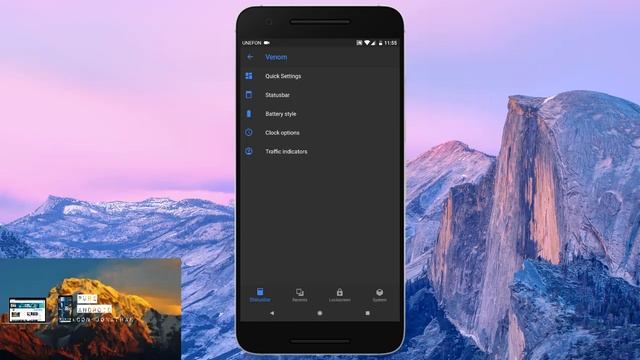Switch to the Recents bottom tab
This screenshot has width=640, height=360.
[300, 295]
